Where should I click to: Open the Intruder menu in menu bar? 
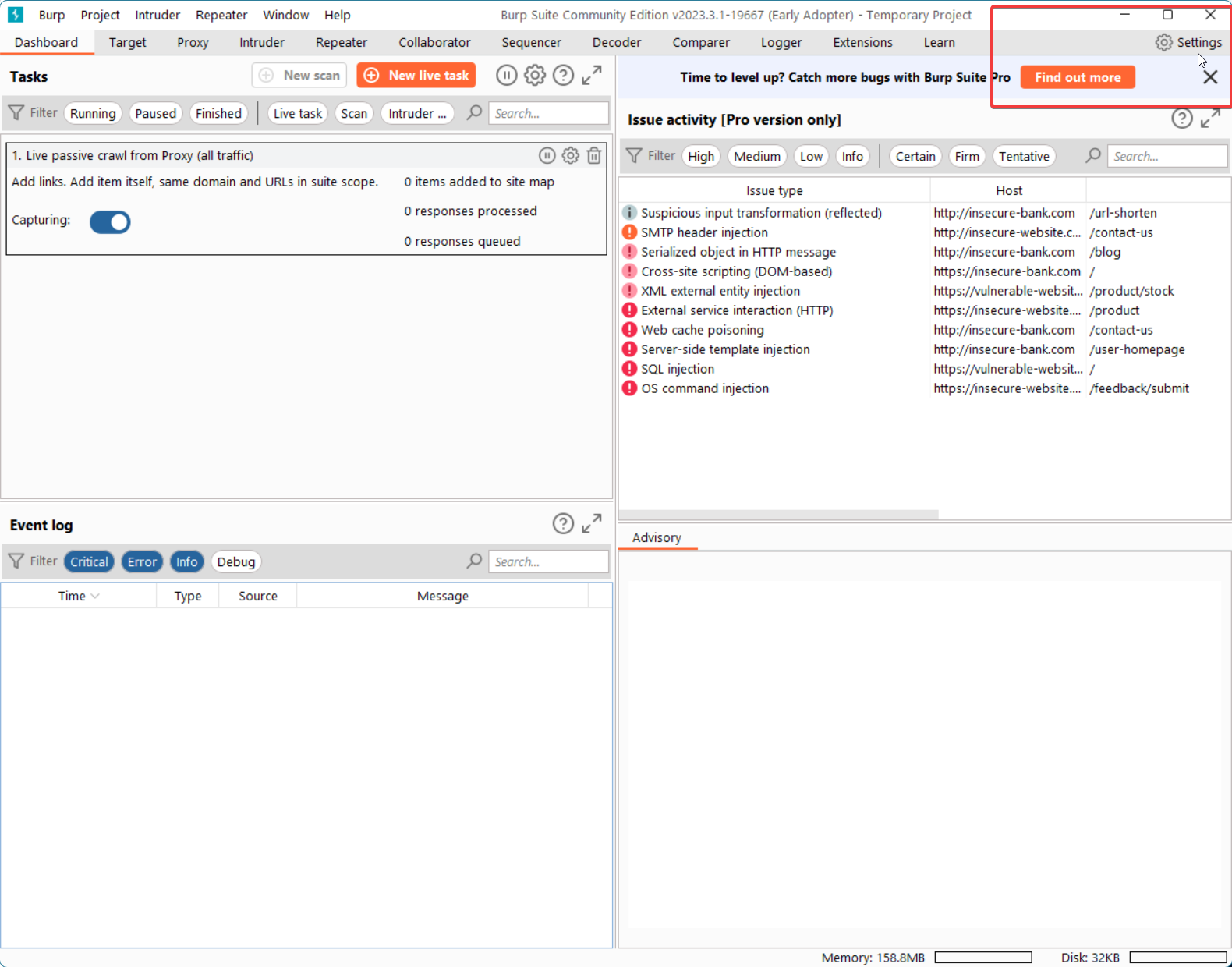(158, 15)
